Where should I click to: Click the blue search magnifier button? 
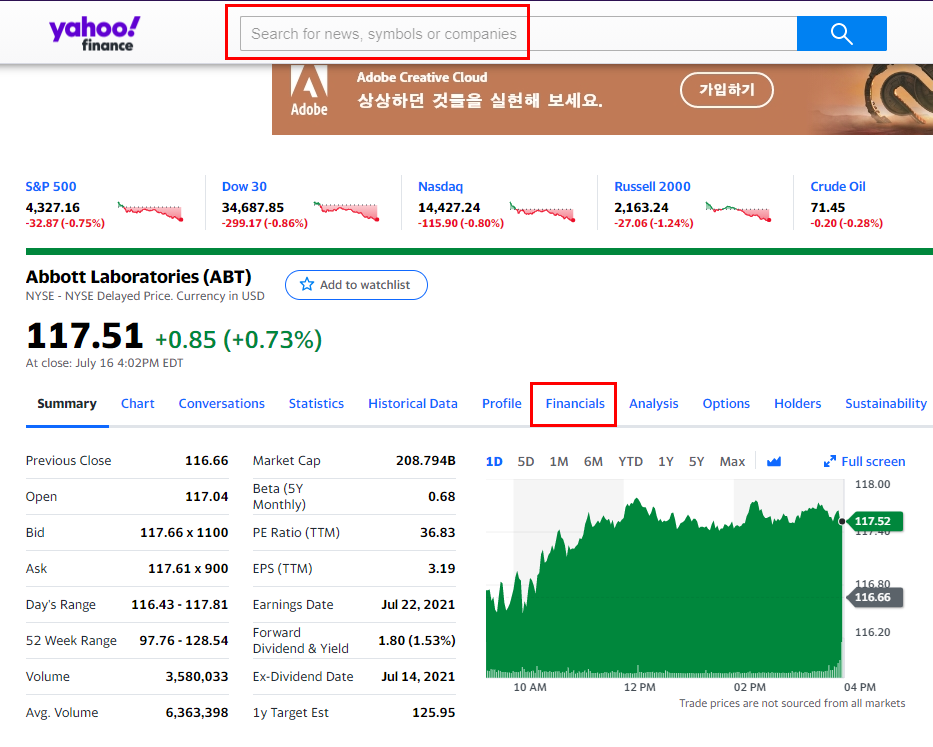[841, 33]
